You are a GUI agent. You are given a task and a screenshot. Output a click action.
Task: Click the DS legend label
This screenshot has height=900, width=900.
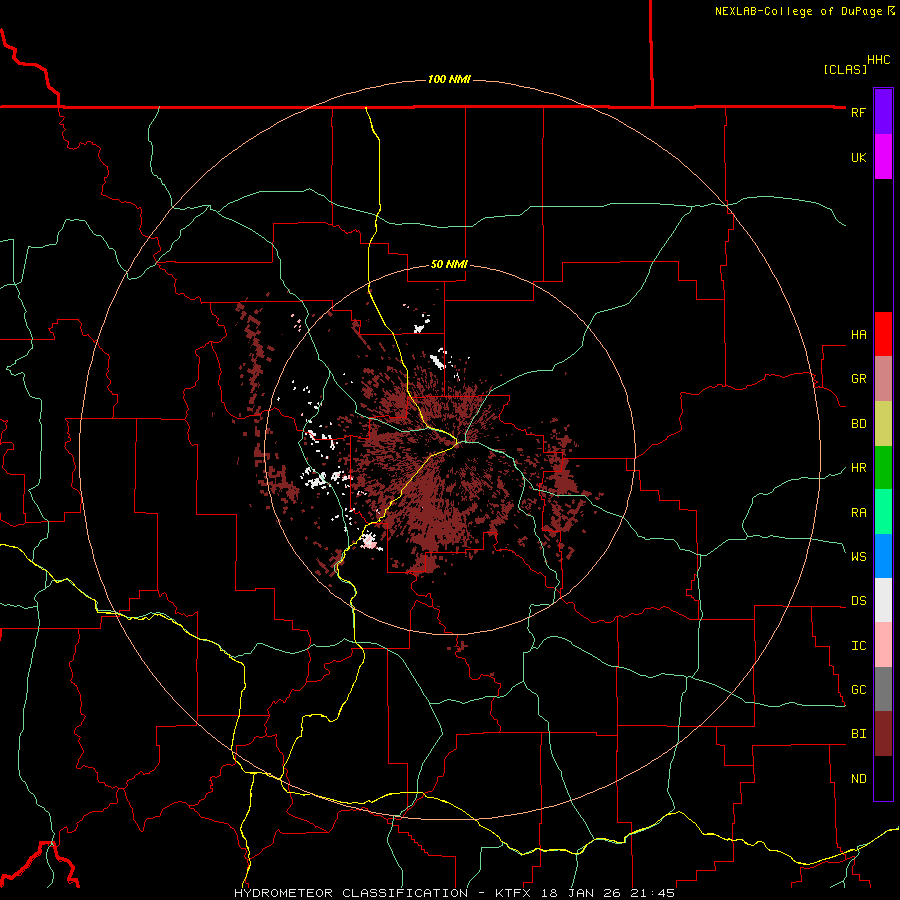click(x=858, y=601)
